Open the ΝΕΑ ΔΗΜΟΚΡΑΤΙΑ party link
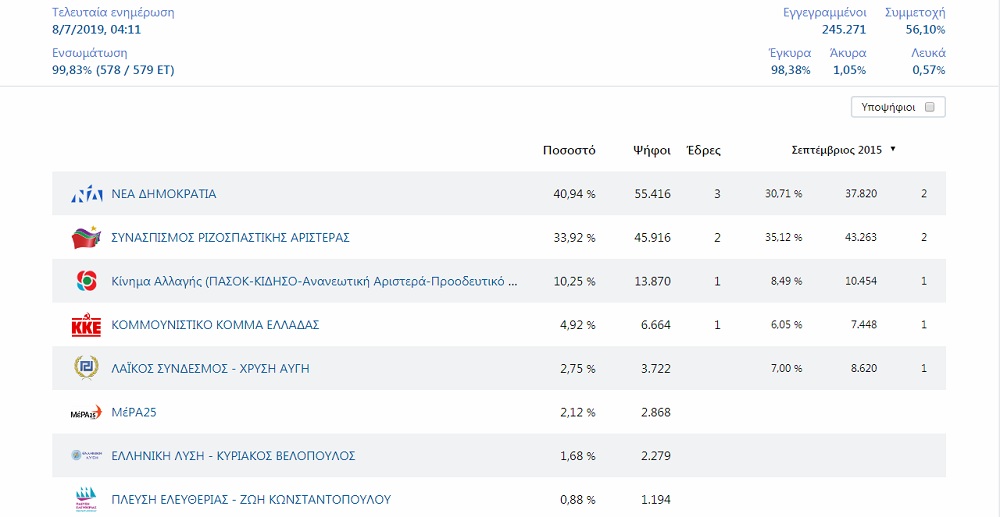 click(x=164, y=194)
